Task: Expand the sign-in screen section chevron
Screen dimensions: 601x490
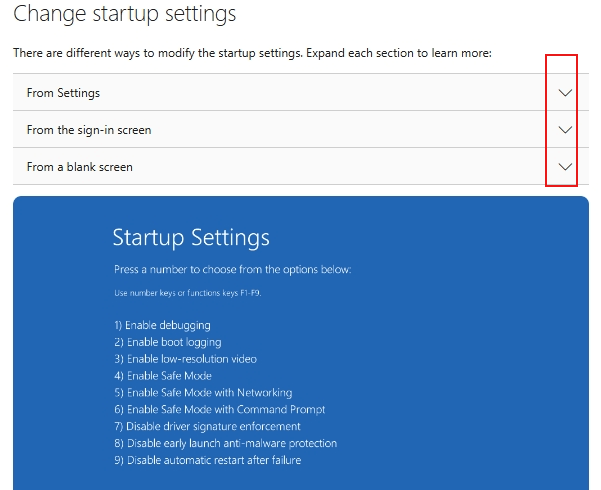Action: coord(565,130)
